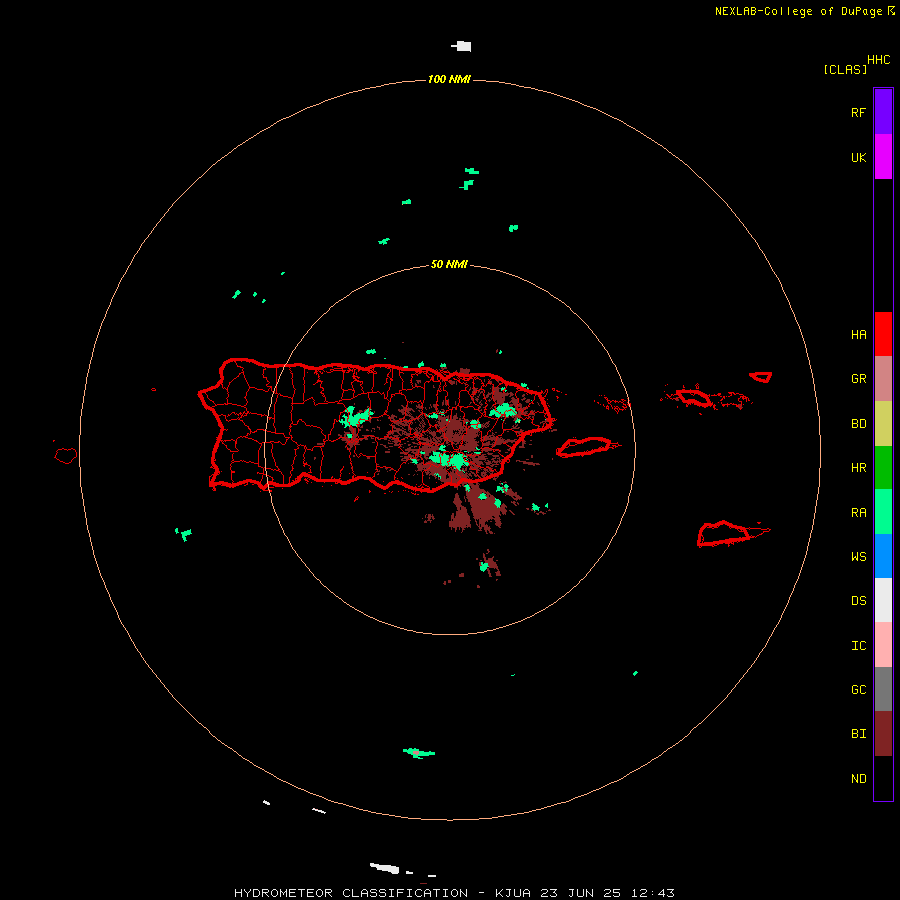The width and height of the screenshot is (900, 900).
Task: Click the BI brown legend color swatch
Action: [883, 734]
